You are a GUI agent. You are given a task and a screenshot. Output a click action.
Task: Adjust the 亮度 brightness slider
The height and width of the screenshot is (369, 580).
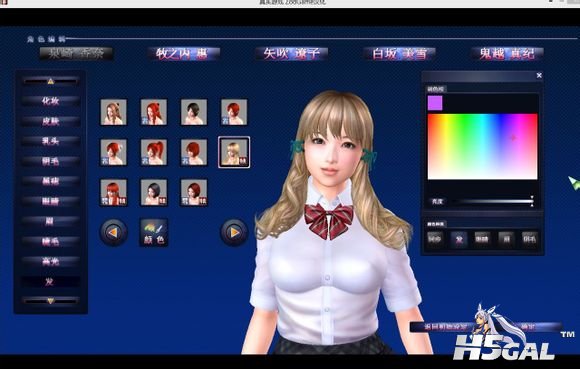(x=493, y=202)
